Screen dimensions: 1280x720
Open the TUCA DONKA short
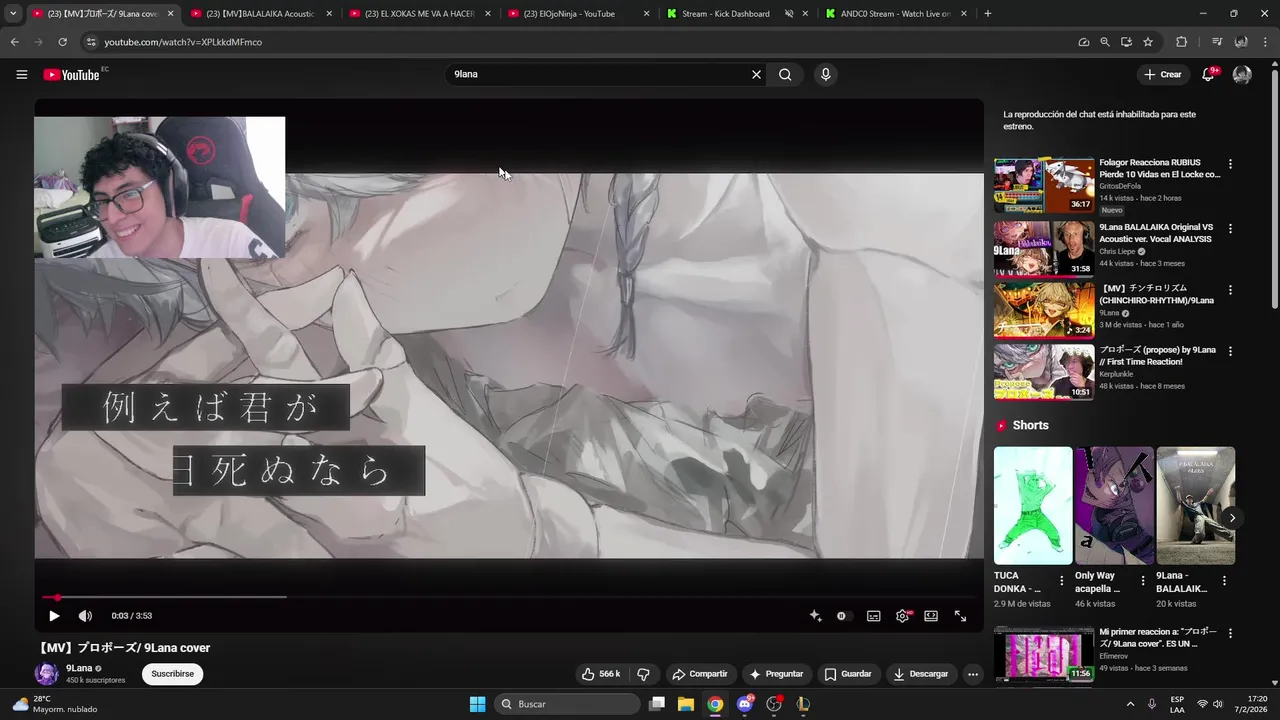tap(1033, 506)
